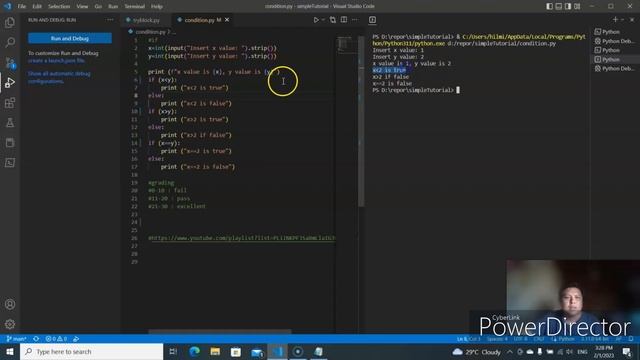Switch to the condition.py tab
This screenshot has height=360, width=640.
click(x=199, y=20)
